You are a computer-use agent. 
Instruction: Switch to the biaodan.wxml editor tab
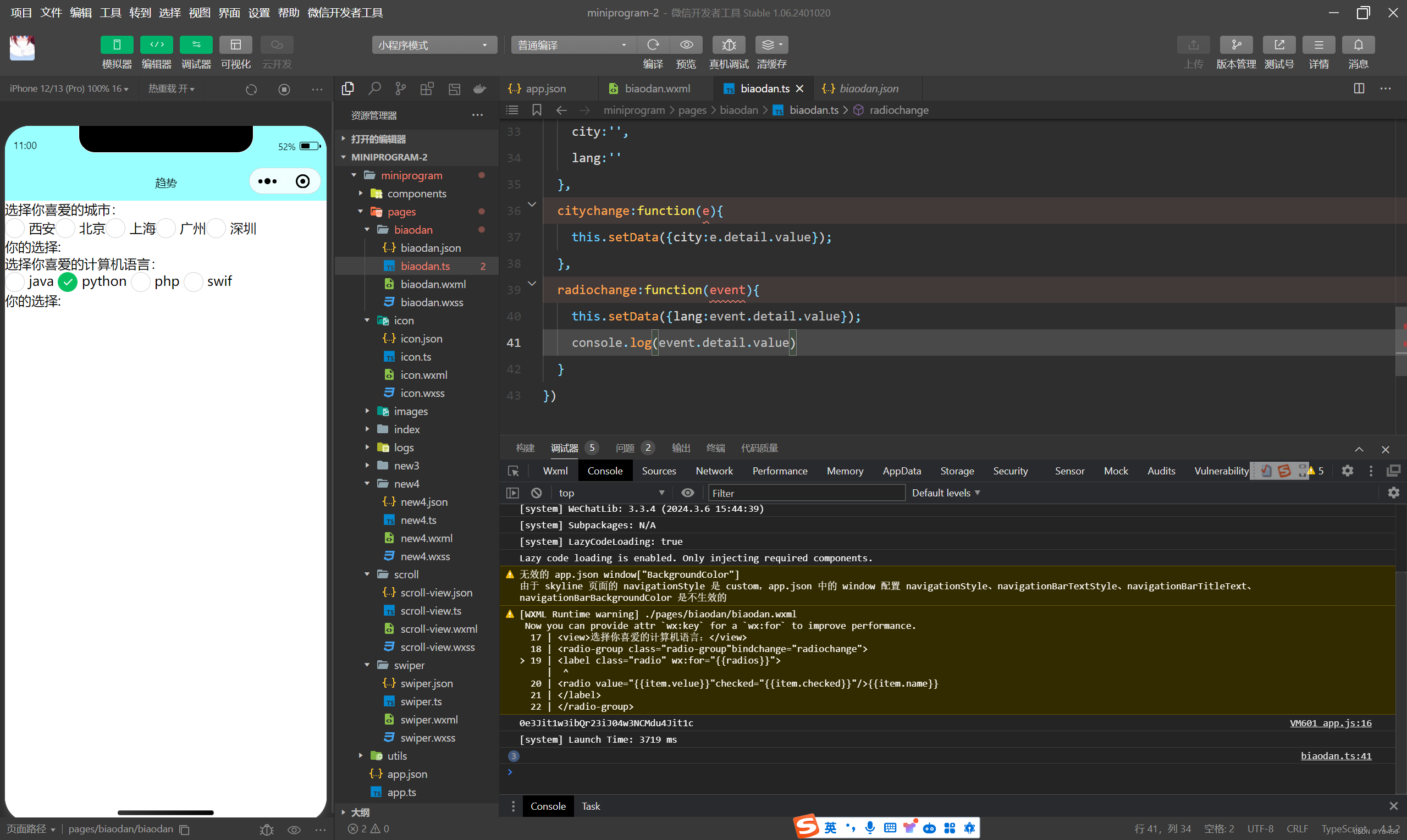tap(656, 89)
